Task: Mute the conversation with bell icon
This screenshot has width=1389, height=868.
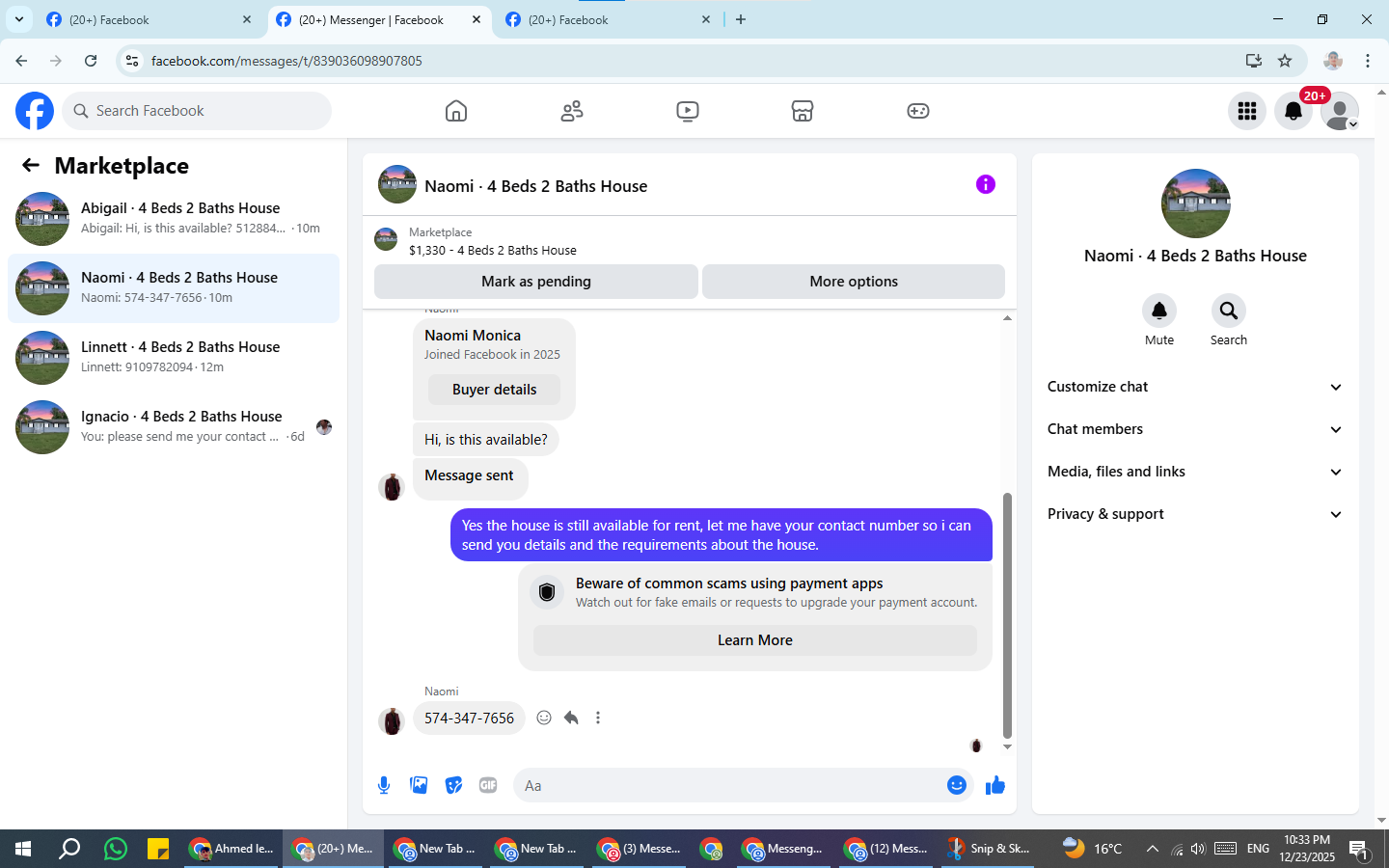Action: (1159, 311)
